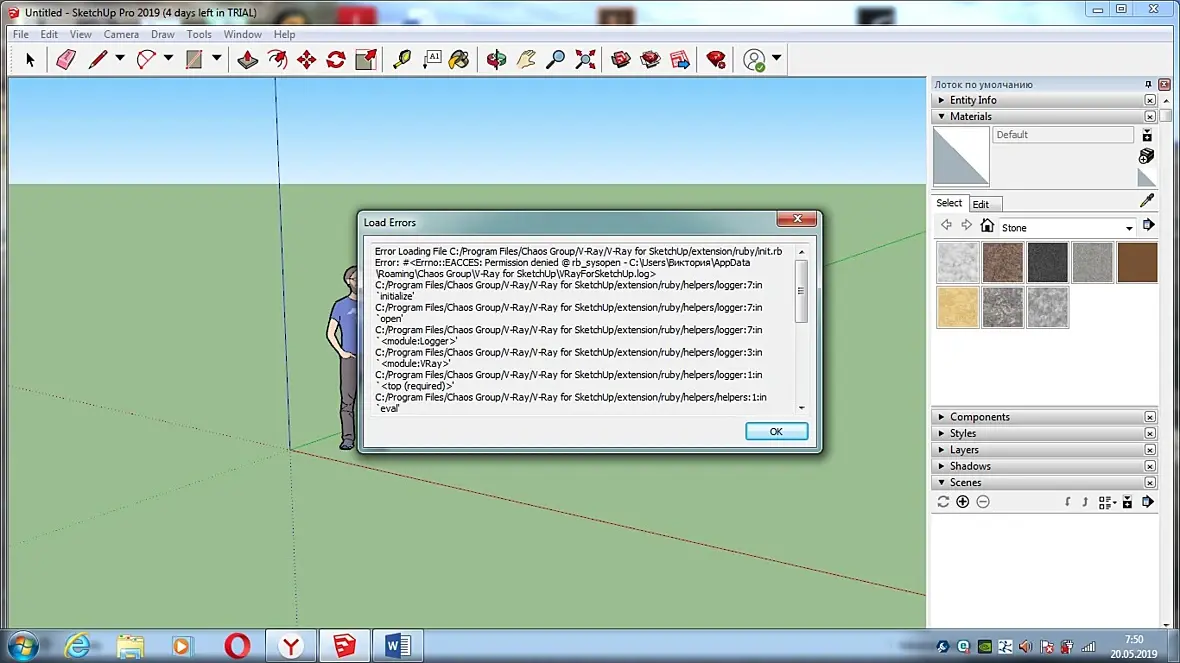Screen dimensions: 1180x663
Task: Pick the yellow sandstone swatch
Action: coord(957,307)
